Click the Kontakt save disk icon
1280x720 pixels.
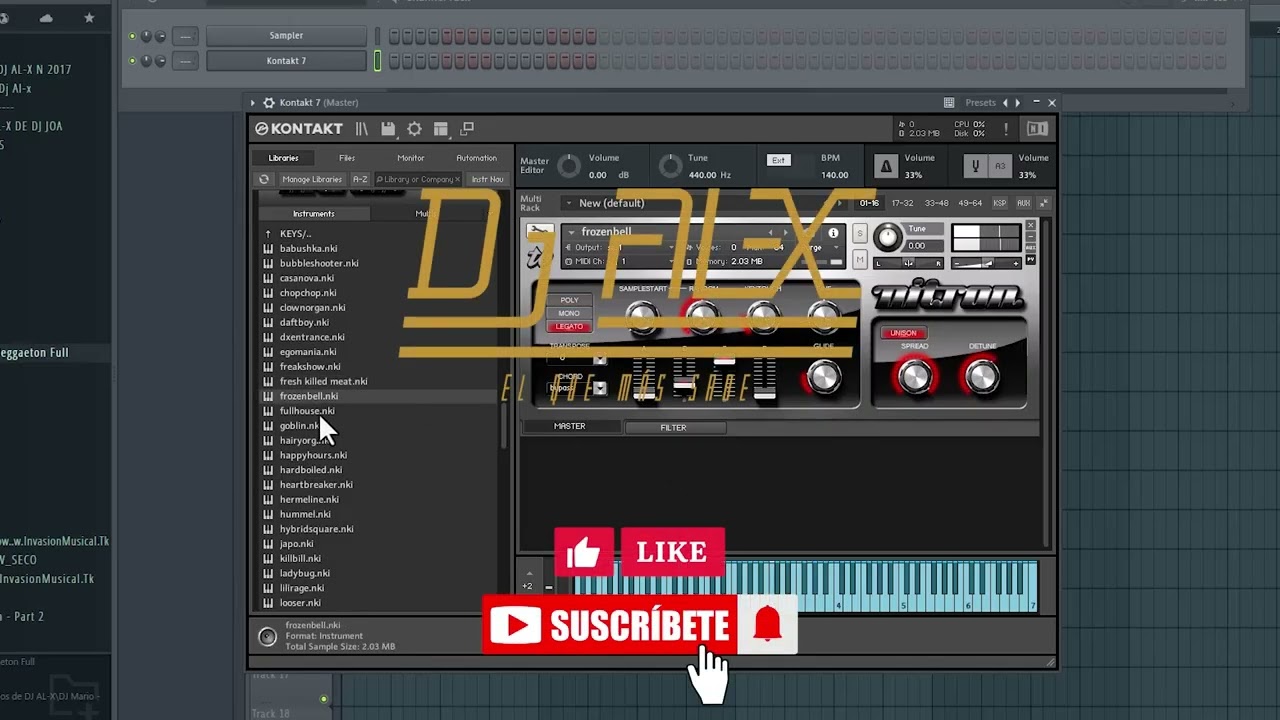coord(388,129)
